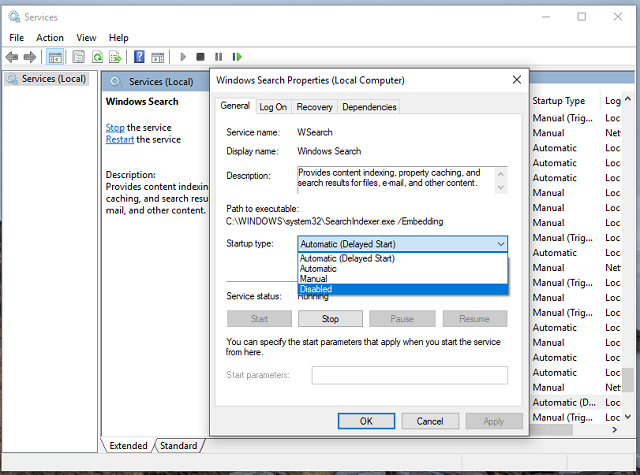Screen dimensions: 640x475
Task: Click the Pause Service toolbar icon
Action: (x=218, y=57)
